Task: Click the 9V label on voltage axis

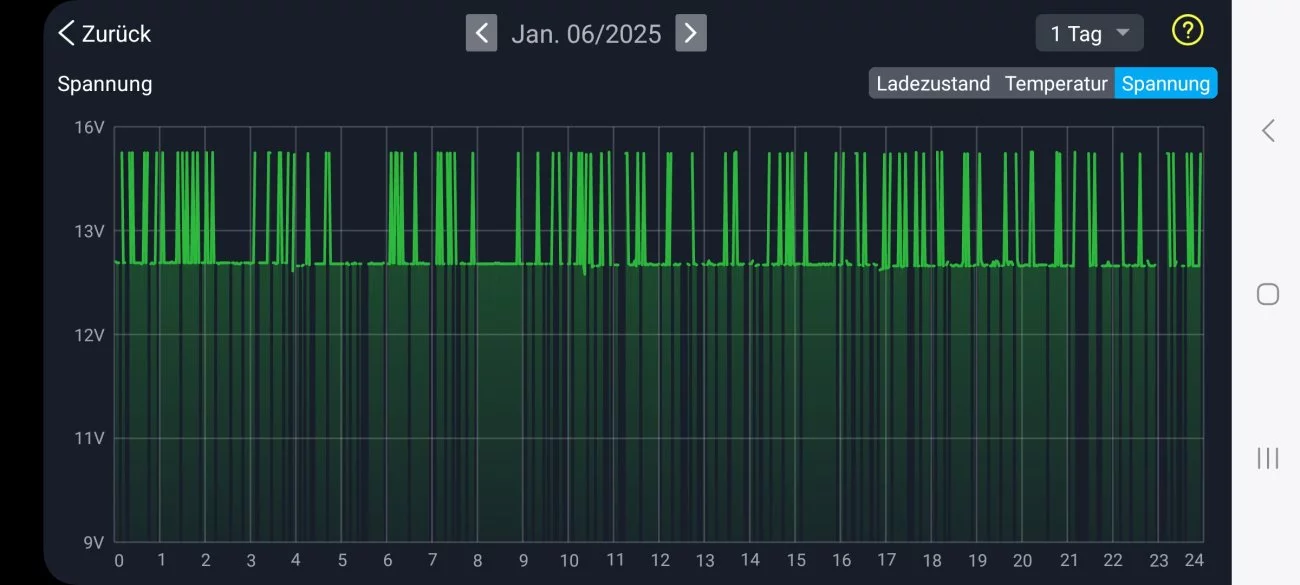Action: 94,542
